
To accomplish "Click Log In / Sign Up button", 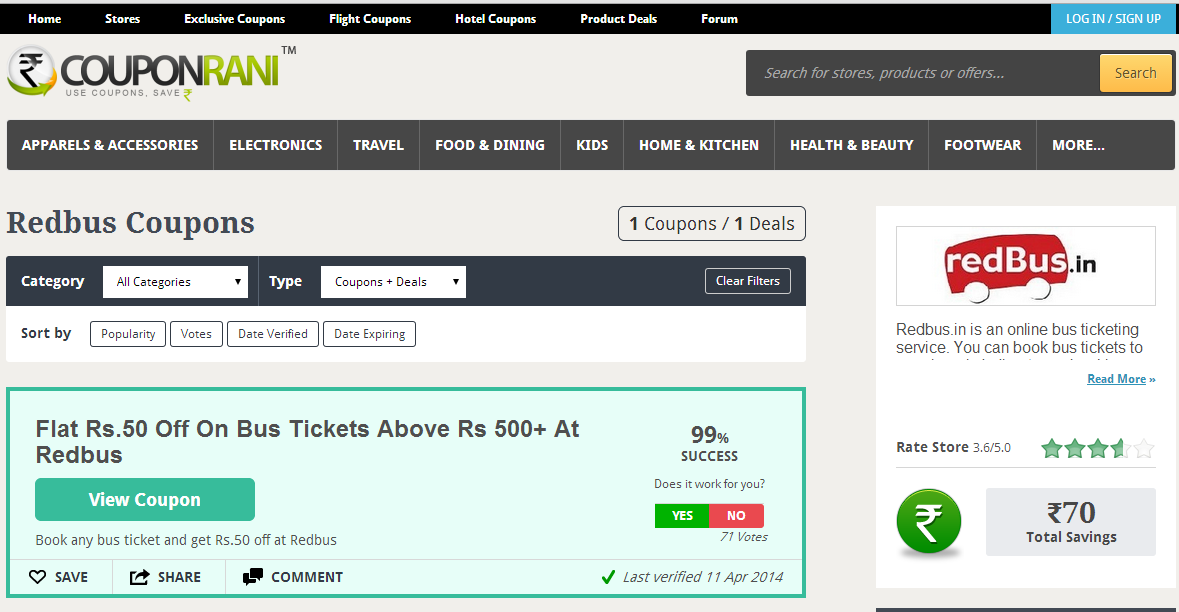I will tap(1114, 19).
